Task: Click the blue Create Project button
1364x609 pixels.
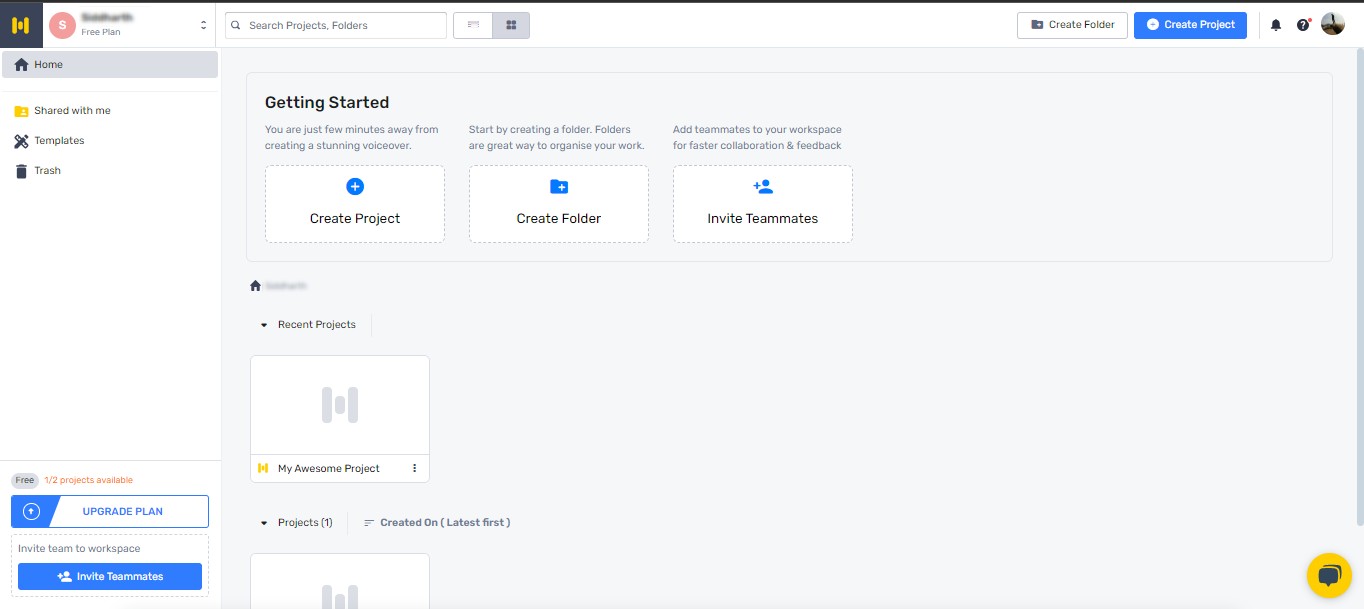Action: (x=1190, y=25)
